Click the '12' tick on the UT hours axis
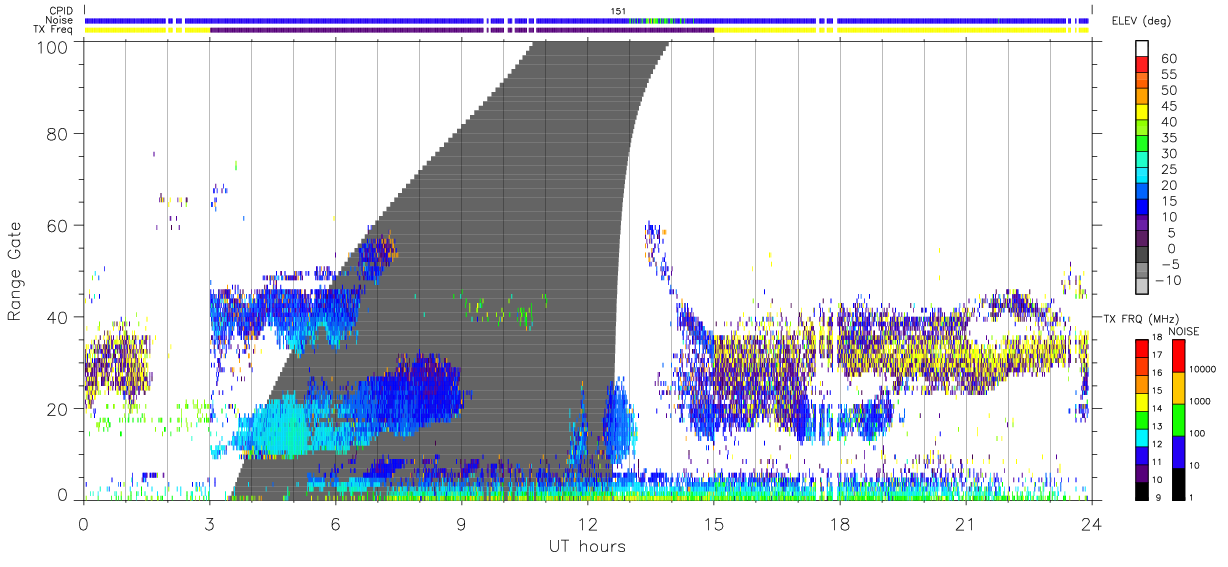Viewport: 1228px width, 567px height. tap(587, 523)
